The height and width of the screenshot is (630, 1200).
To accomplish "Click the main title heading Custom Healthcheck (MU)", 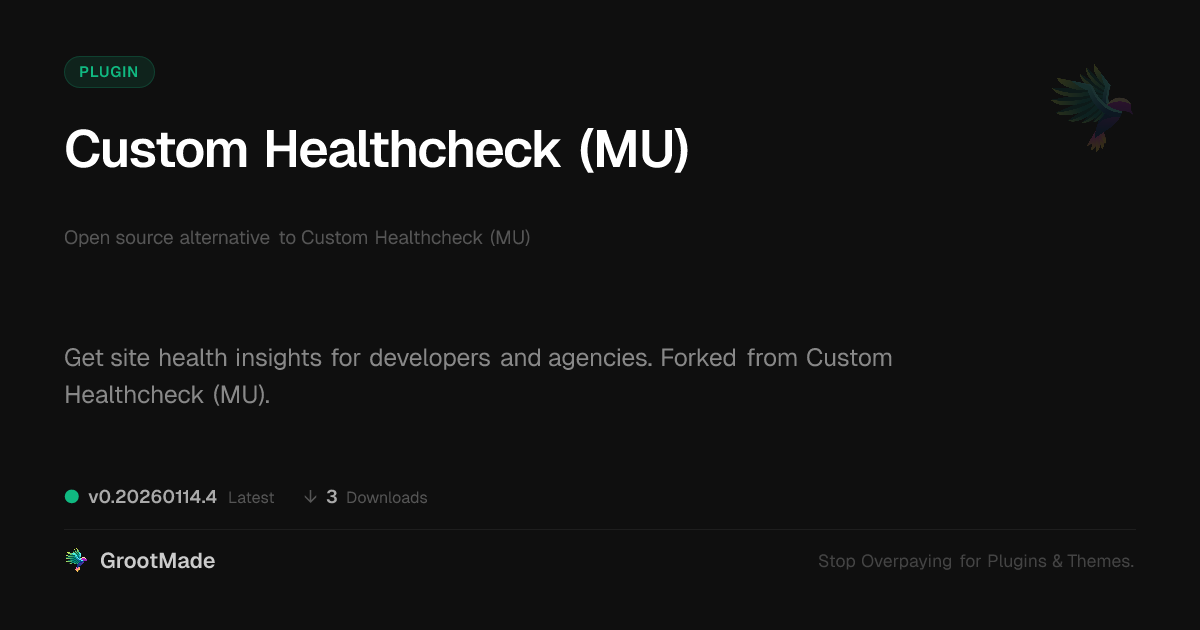I will 377,150.
